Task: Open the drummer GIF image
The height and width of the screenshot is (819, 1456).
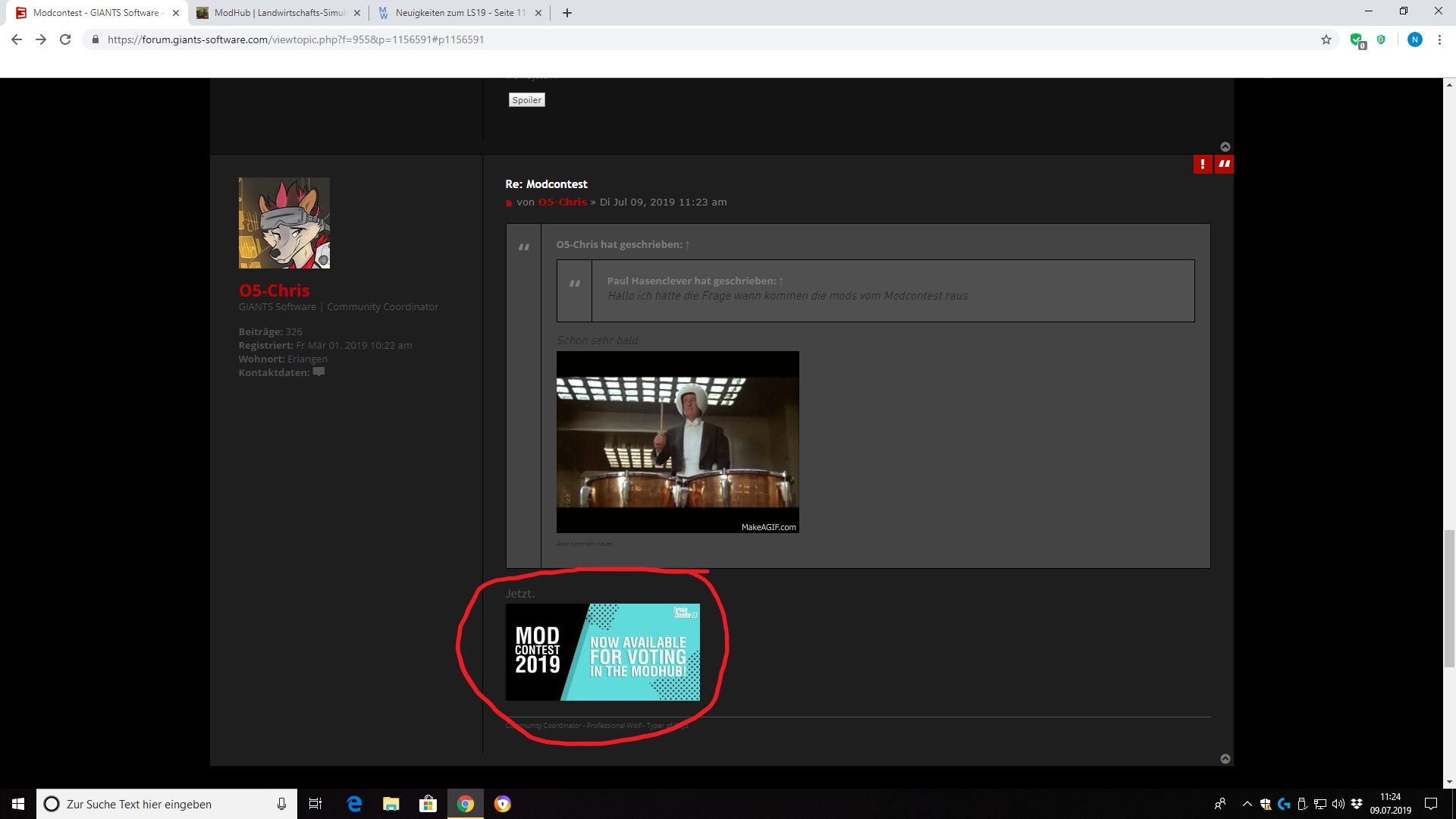Action: point(678,442)
